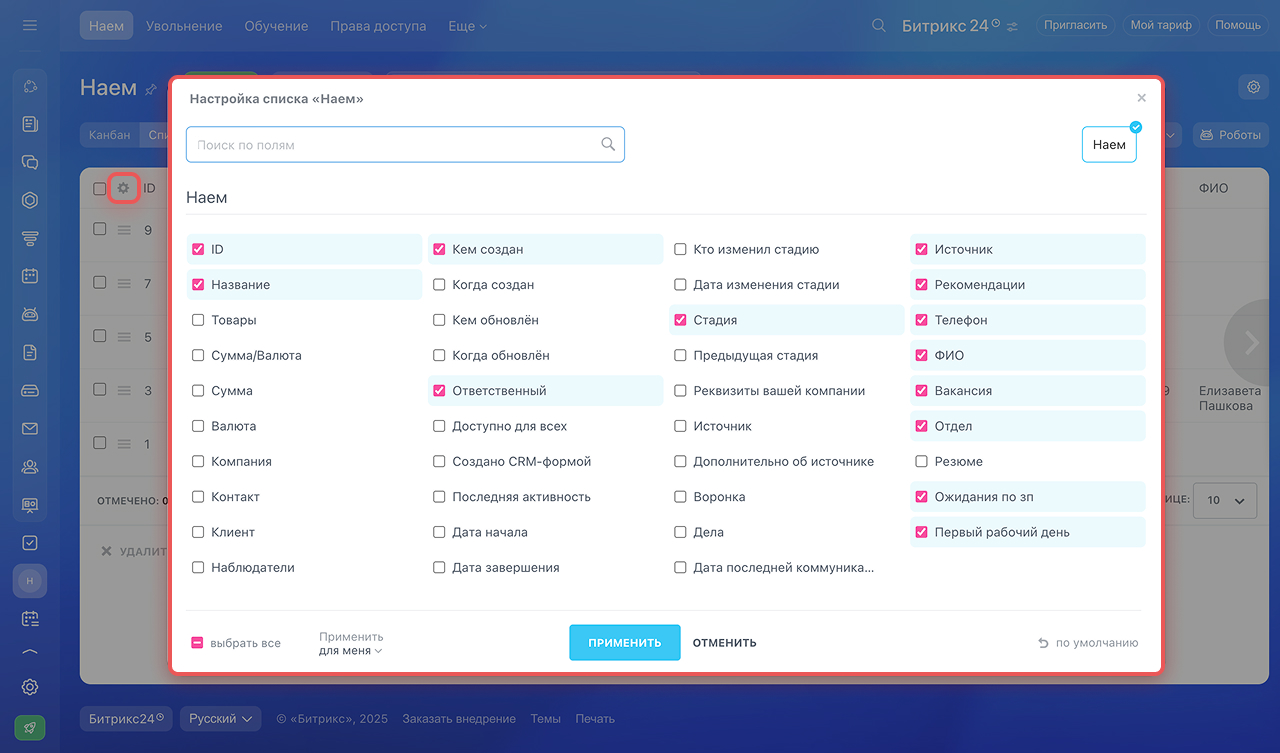Open the page size dropdown showing 10
The width and height of the screenshot is (1280, 753).
[1226, 500]
